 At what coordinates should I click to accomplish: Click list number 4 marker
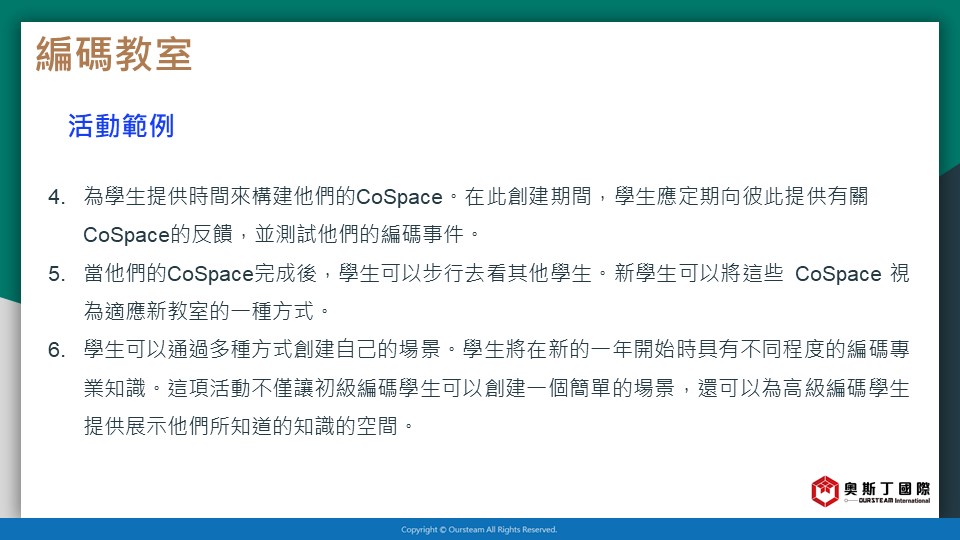[56, 197]
